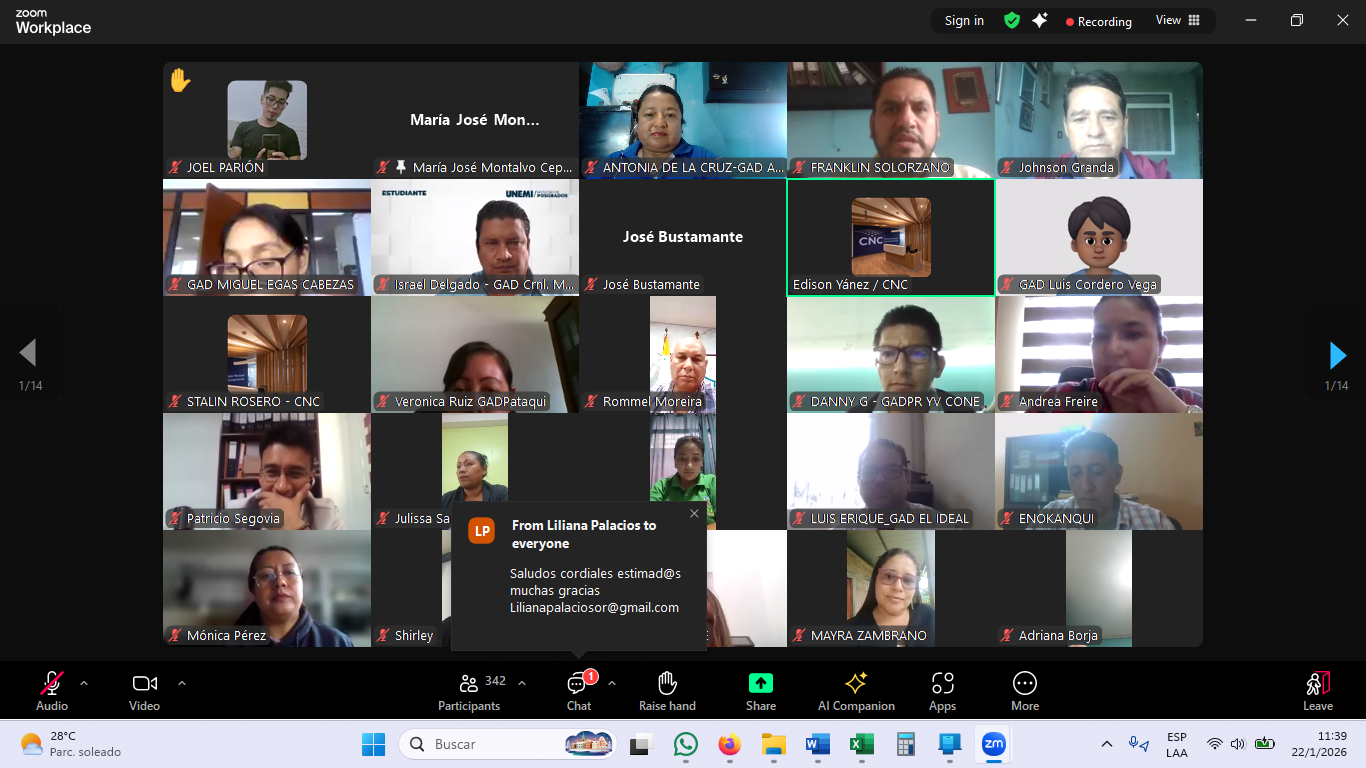Open WhatsApp from the taskbar
The height and width of the screenshot is (768, 1366).
(x=685, y=745)
